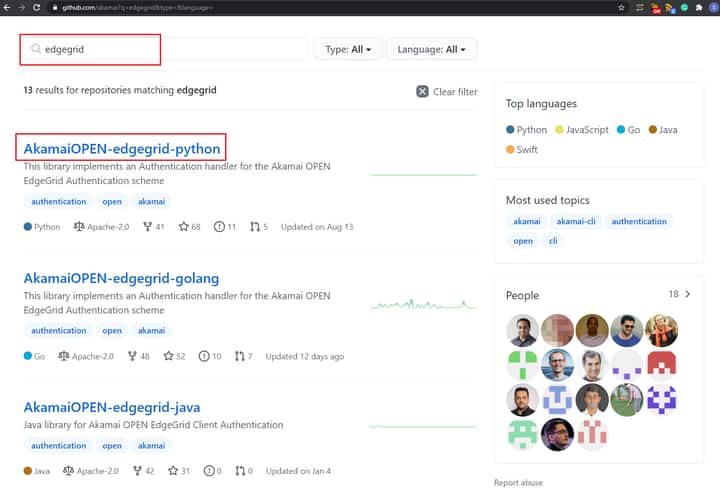Click the browser reload icon

[x=37, y=7]
